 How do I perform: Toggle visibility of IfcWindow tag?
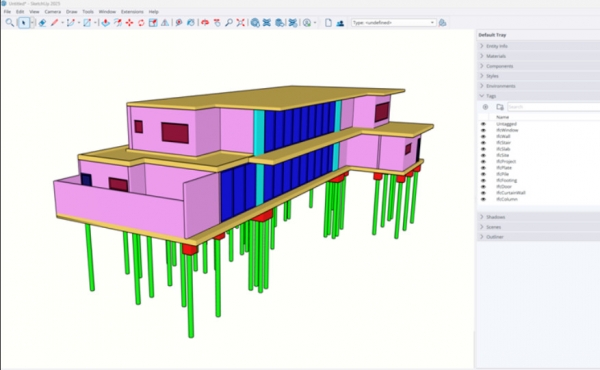tap(483, 130)
